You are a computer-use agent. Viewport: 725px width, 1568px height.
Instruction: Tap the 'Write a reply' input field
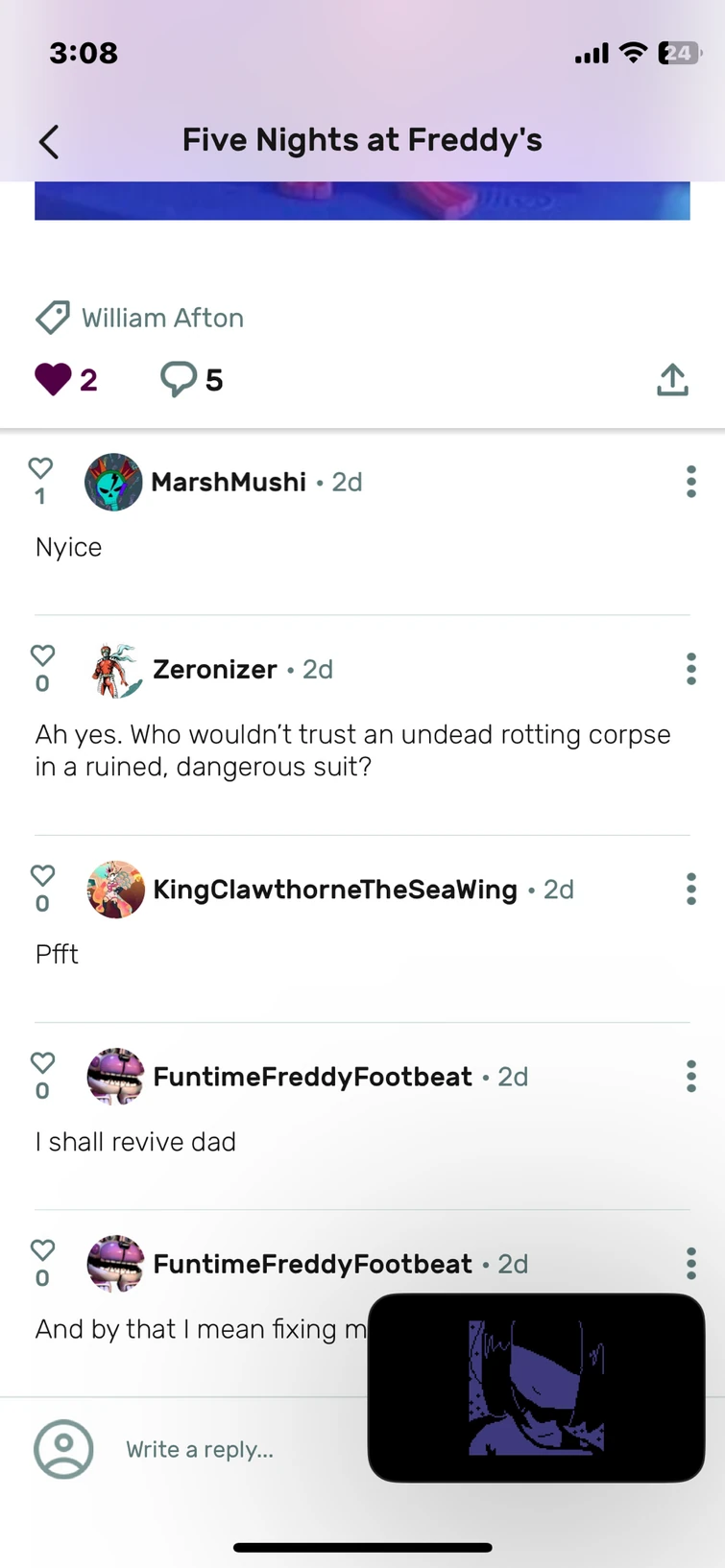pos(199,1449)
